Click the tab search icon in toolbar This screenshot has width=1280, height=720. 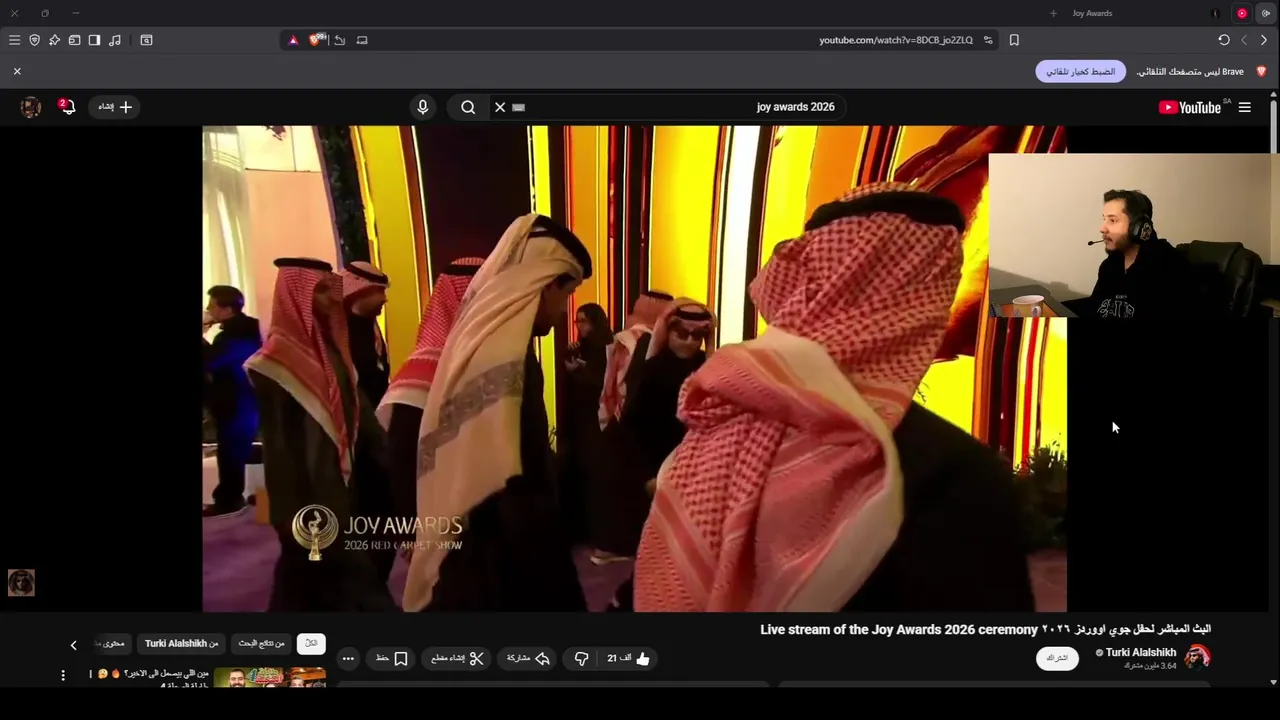click(x=146, y=40)
